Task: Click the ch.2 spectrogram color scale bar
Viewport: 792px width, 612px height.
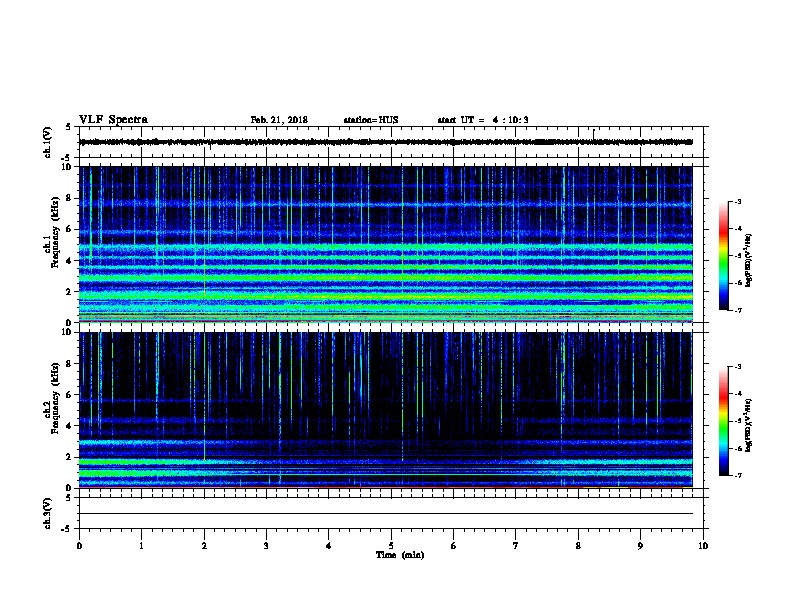Action: [x=723, y=421]
